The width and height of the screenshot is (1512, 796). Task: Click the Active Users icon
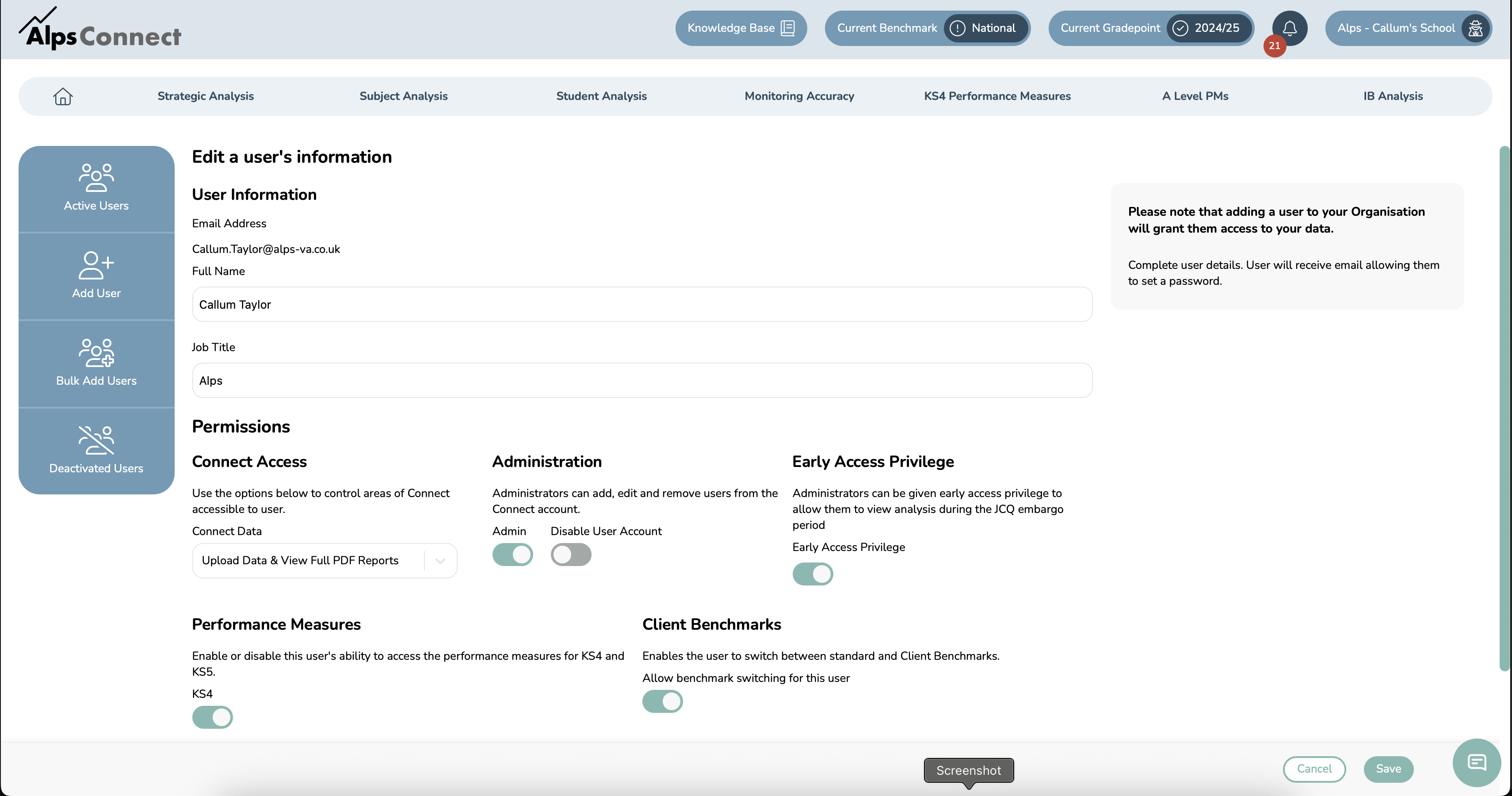point(96,177)
